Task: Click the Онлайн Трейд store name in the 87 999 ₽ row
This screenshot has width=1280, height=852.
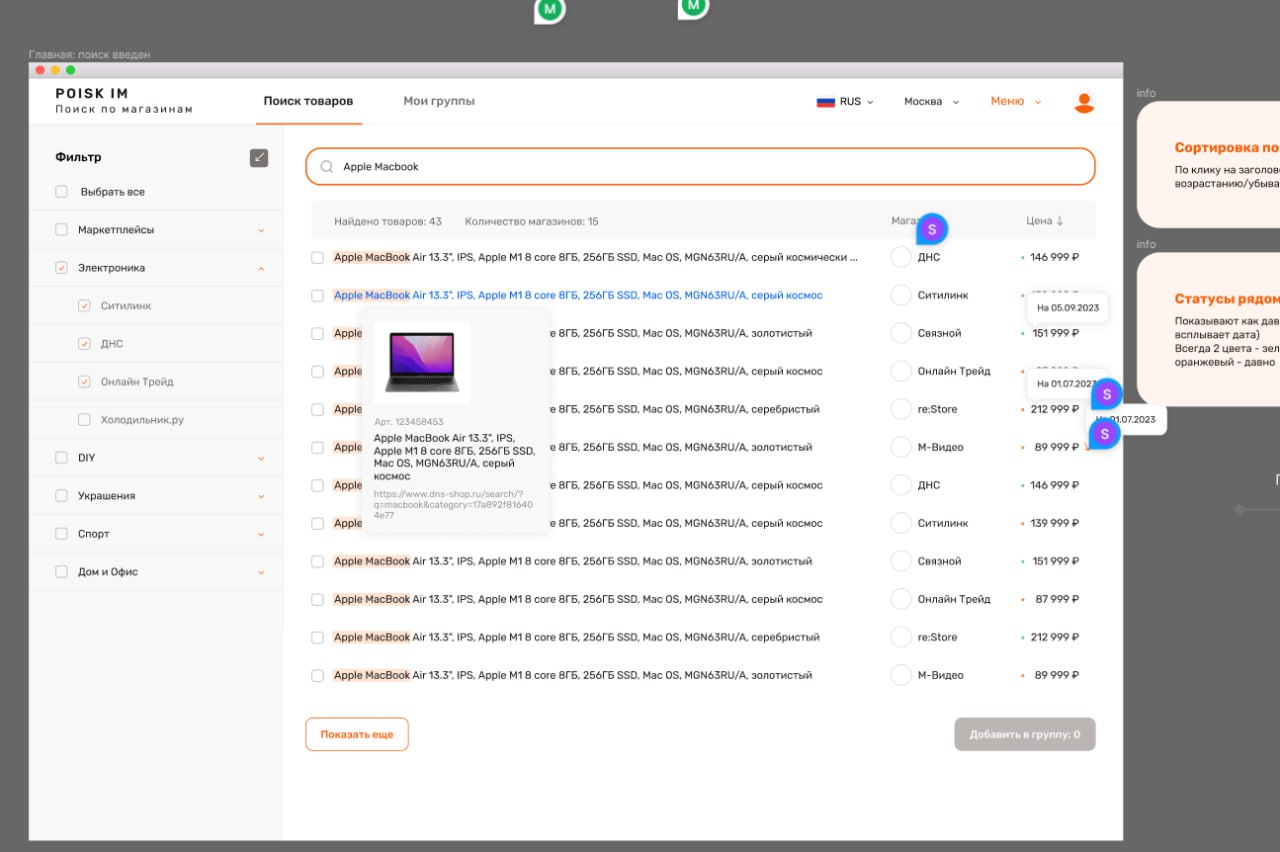Action: pyautogui.click(x=954, y=599)
